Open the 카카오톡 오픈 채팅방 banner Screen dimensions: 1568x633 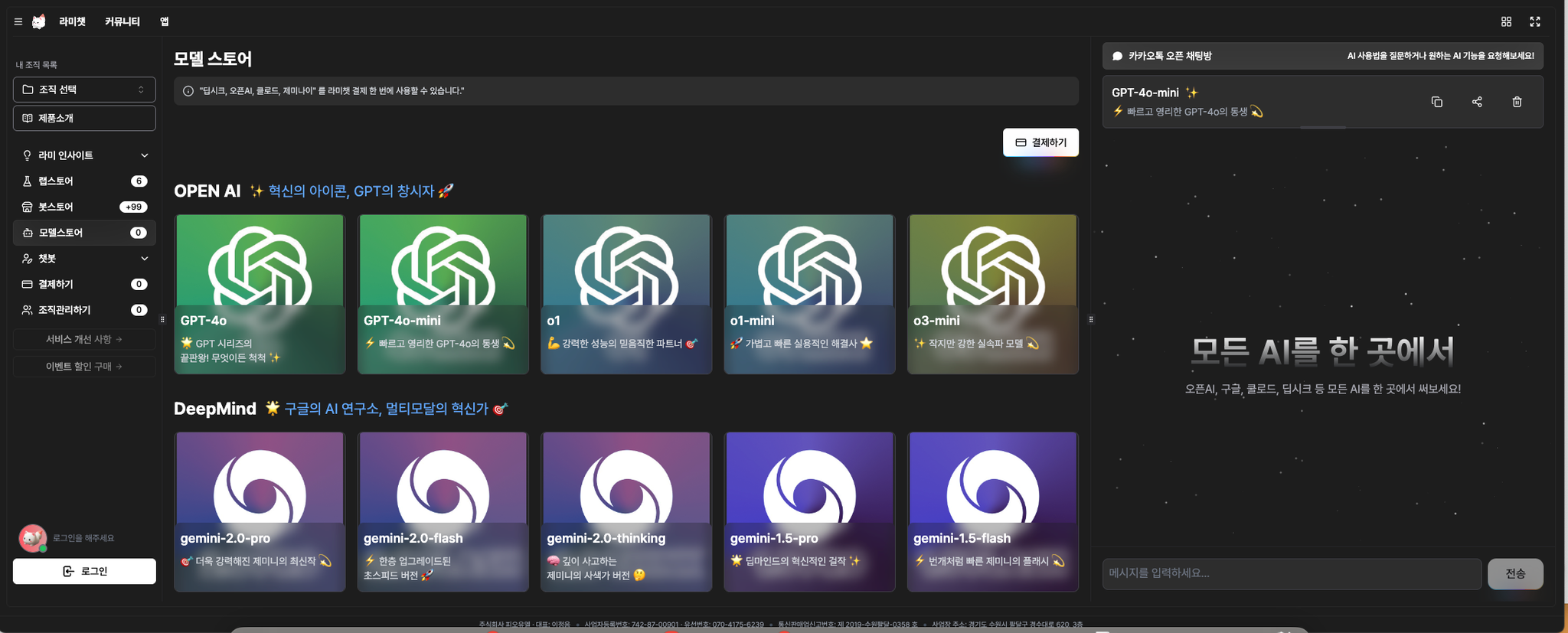[x=1322, y=56]
